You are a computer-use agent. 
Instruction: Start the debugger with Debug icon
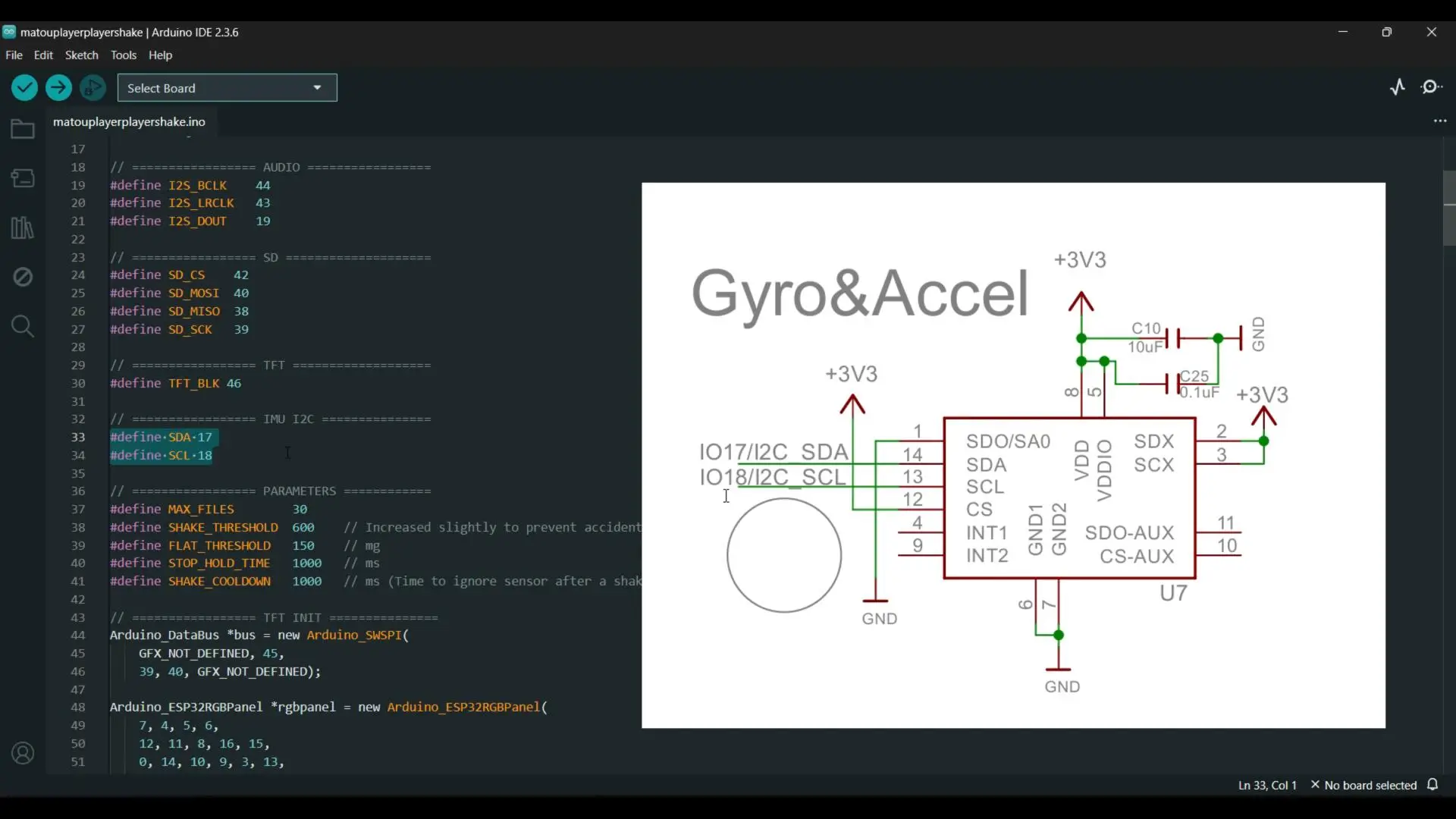pos(93,88)
